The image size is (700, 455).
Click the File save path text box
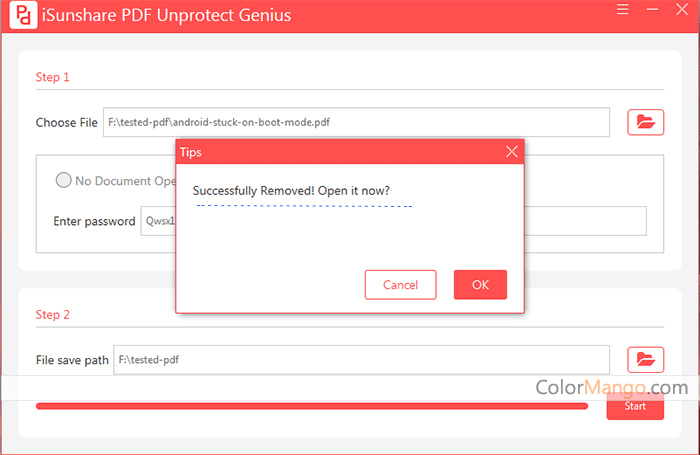point(360,359)
